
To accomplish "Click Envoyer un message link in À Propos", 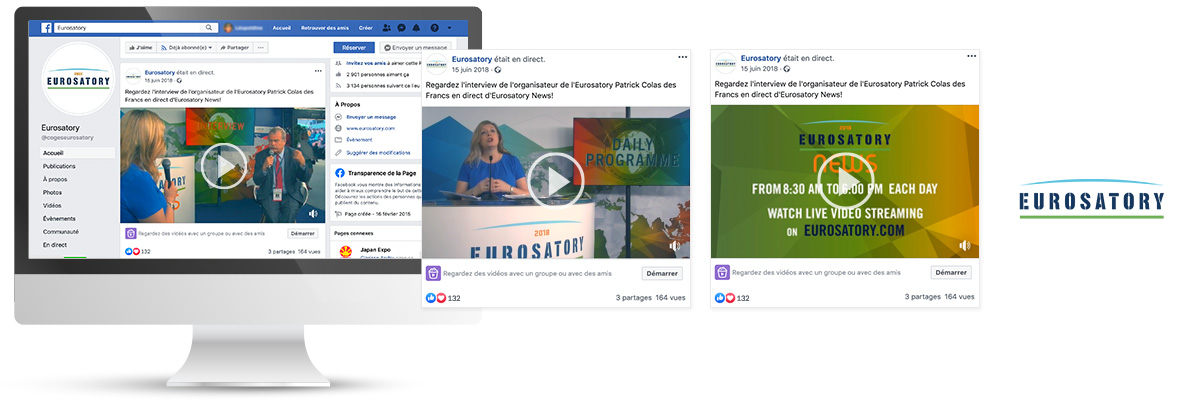I will [371, 117].
